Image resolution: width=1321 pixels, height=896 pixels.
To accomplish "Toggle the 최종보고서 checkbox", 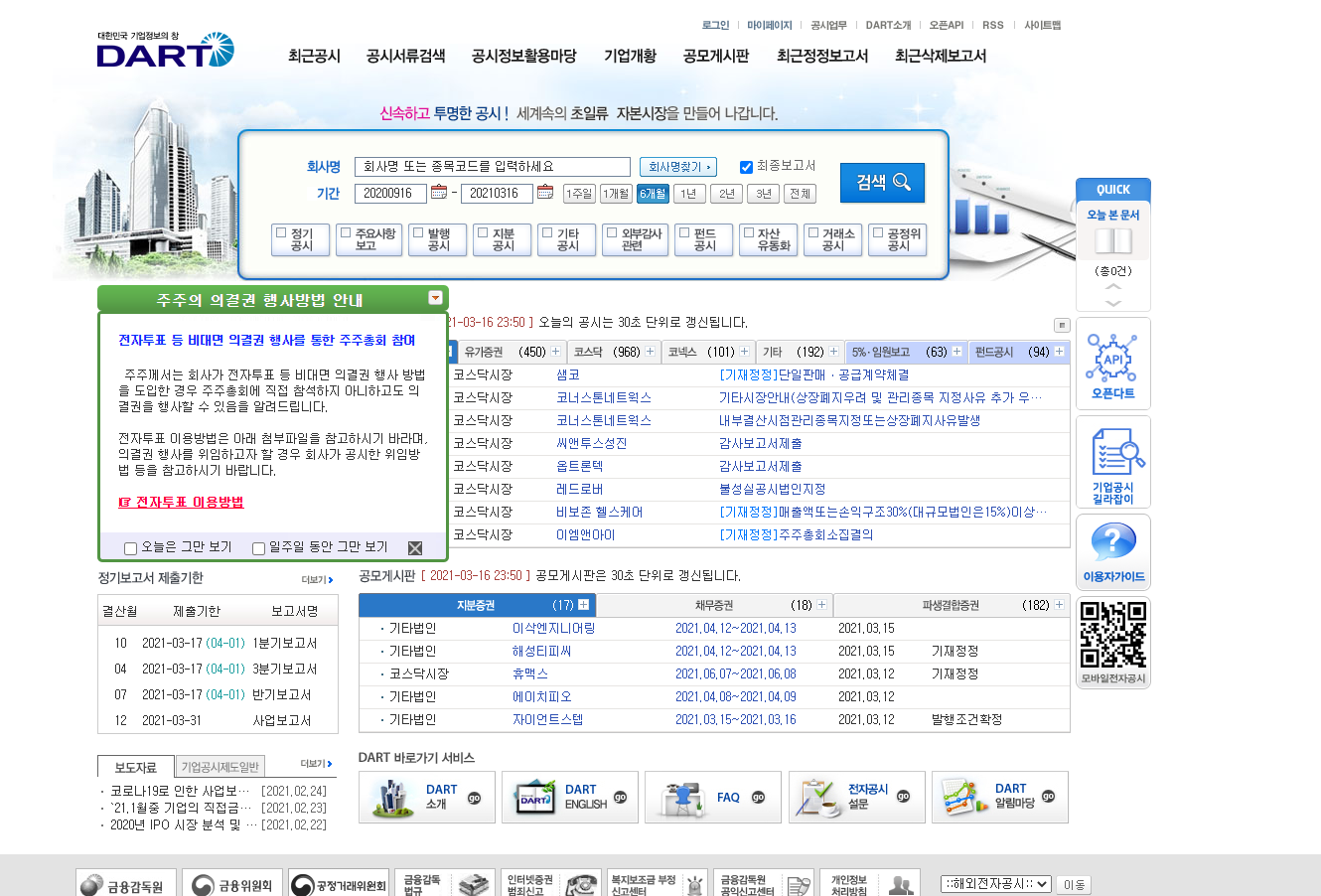I will click(746, 167).
